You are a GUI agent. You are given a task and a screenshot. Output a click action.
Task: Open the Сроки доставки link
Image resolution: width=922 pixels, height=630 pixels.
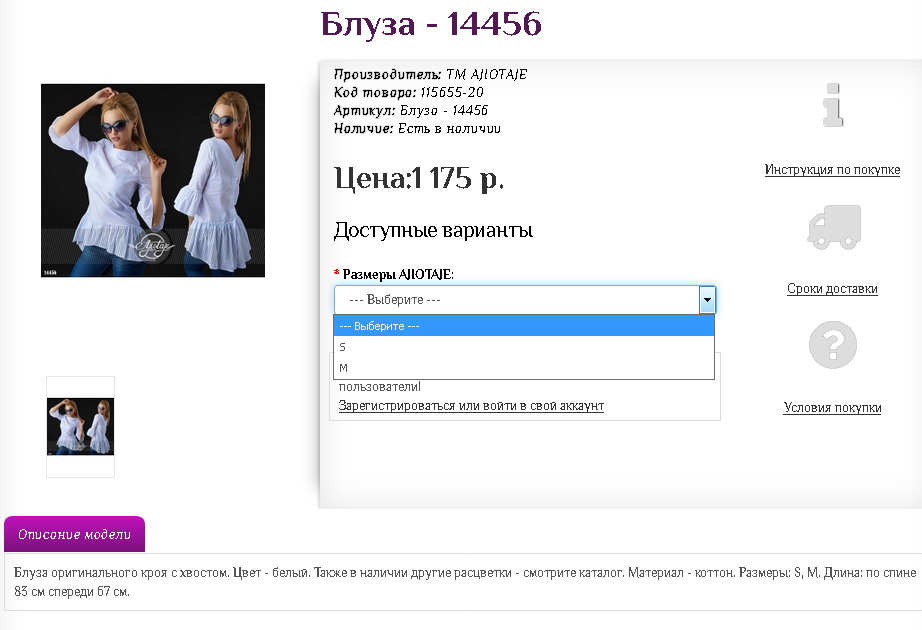tap(832, 289)
